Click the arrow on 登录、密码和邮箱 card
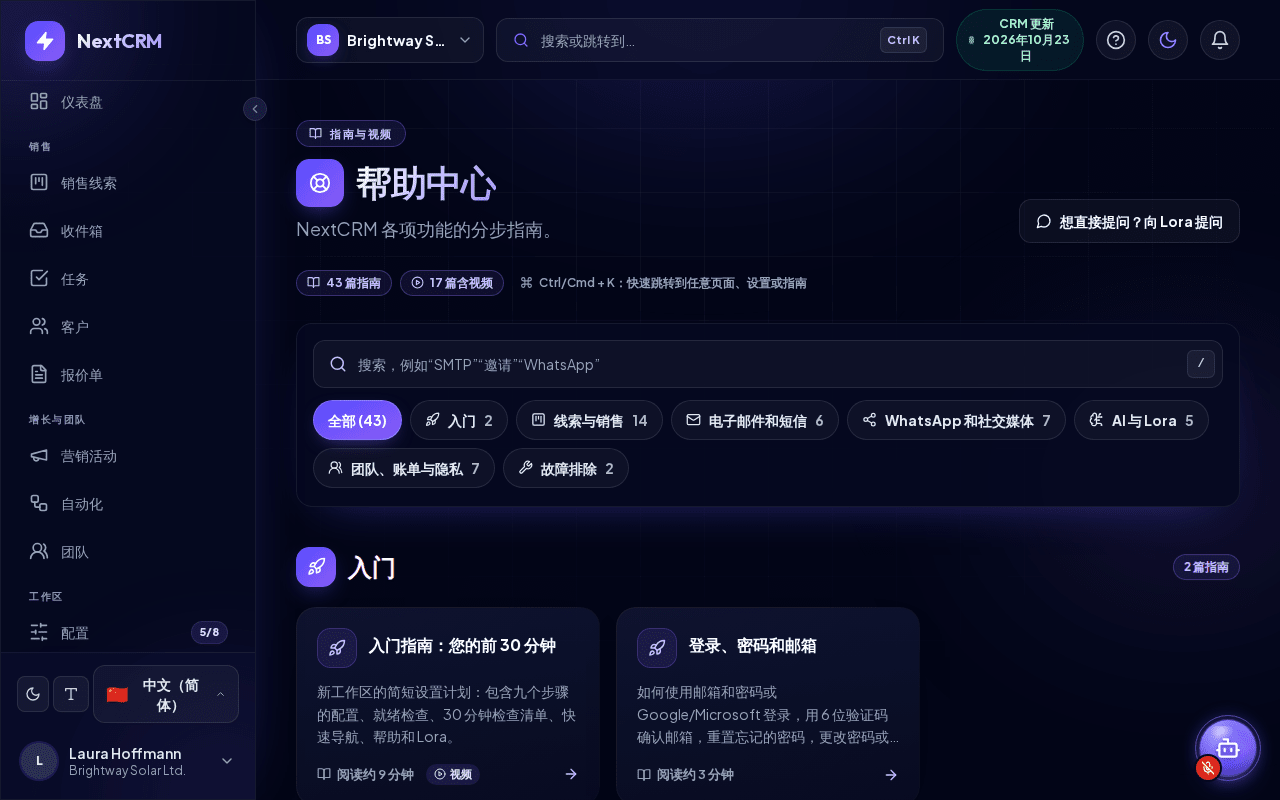Viewport: 1280px width, 800px height. pyautogui.click(x=891, y=774)
